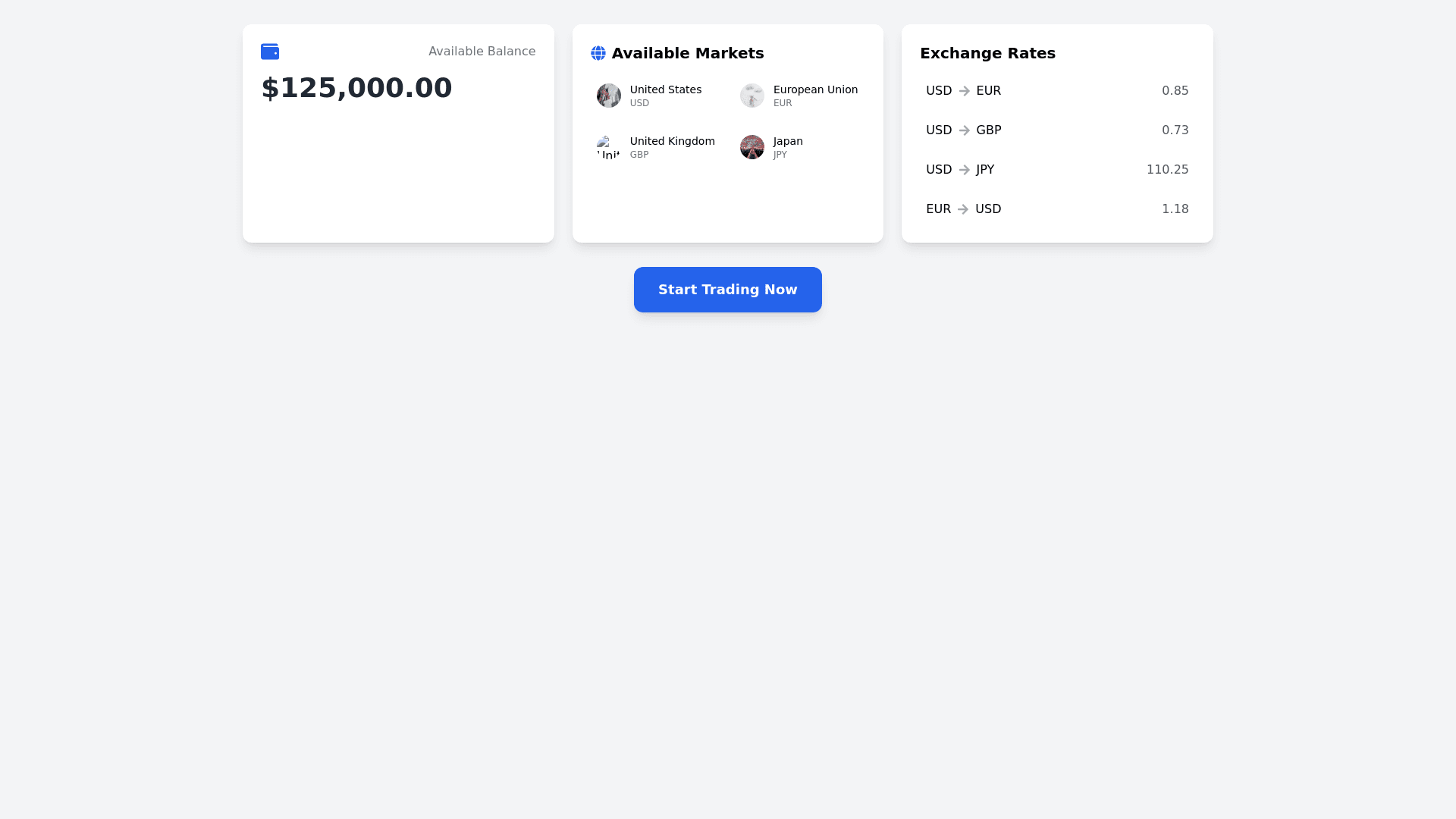
Task: Click the arrow between USD and GBP
Action: tap(965, 130)
